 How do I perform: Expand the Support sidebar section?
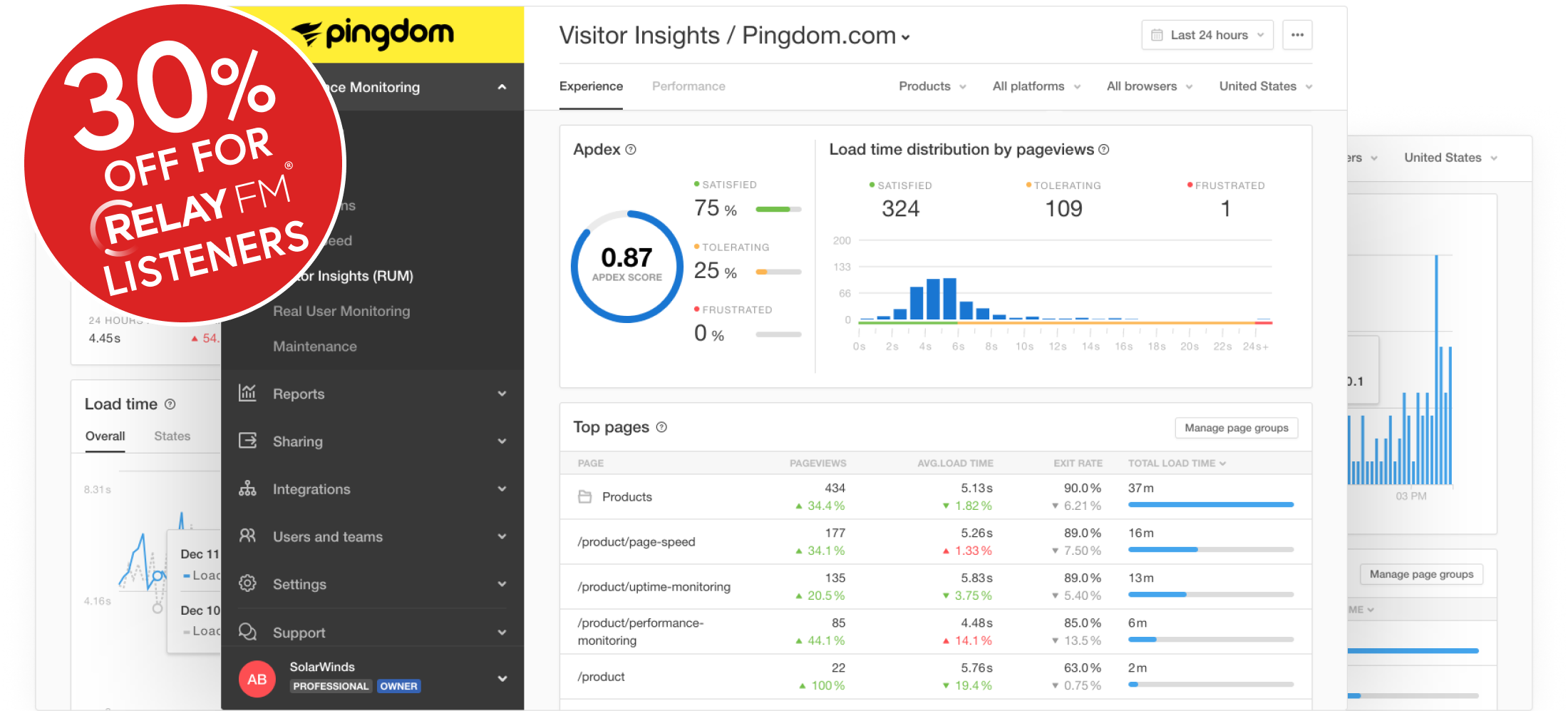[502, 633]
